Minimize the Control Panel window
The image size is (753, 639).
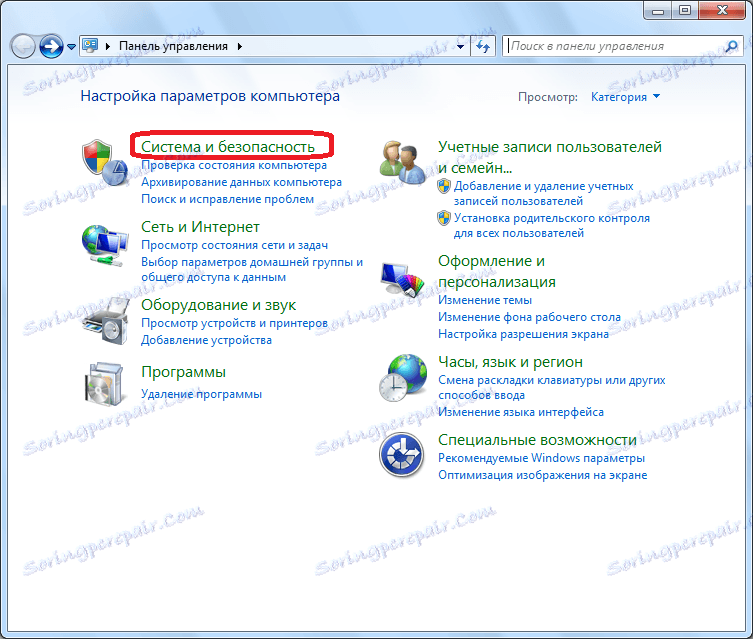657,10
